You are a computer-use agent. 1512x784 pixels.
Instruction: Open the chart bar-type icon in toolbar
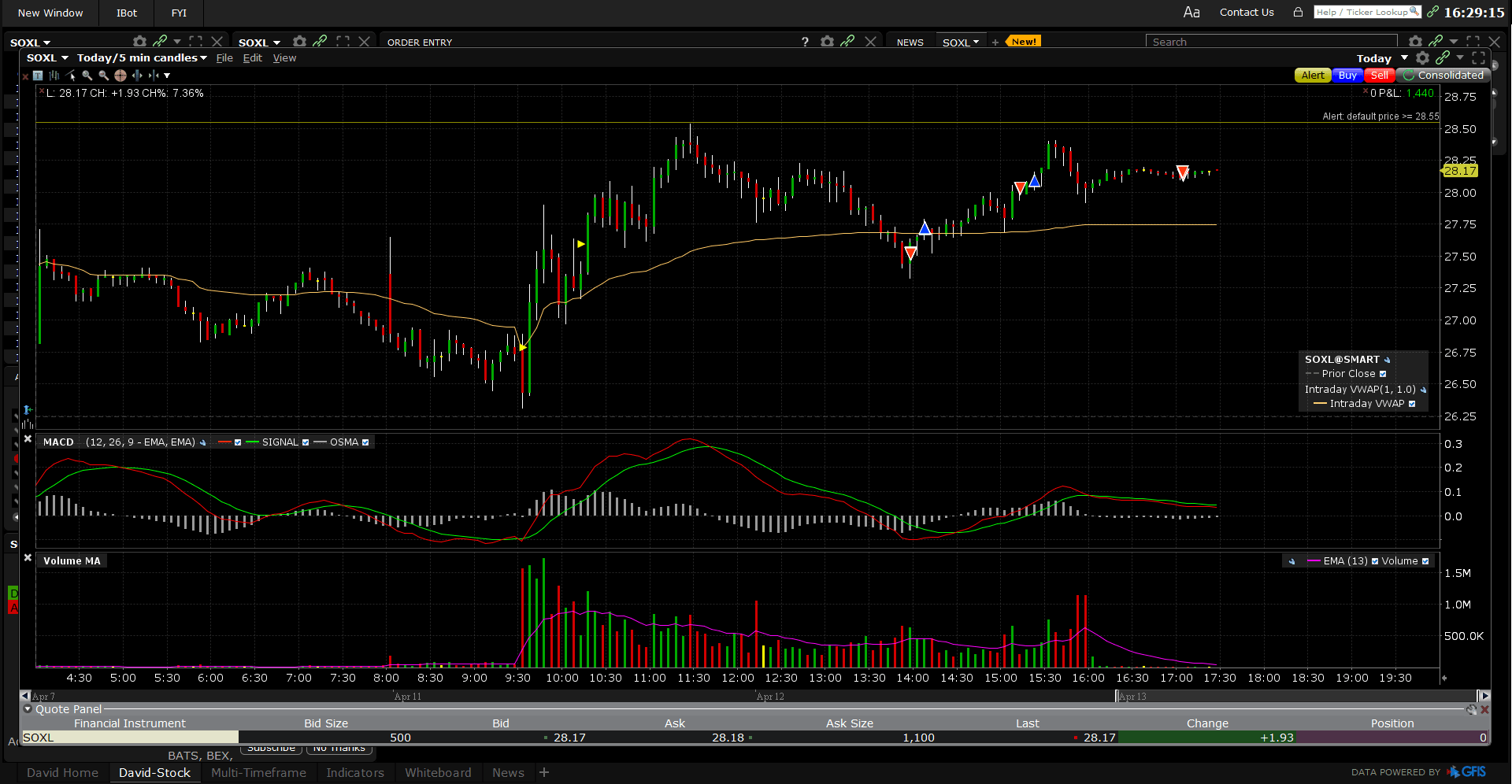[x=54, y=76]
